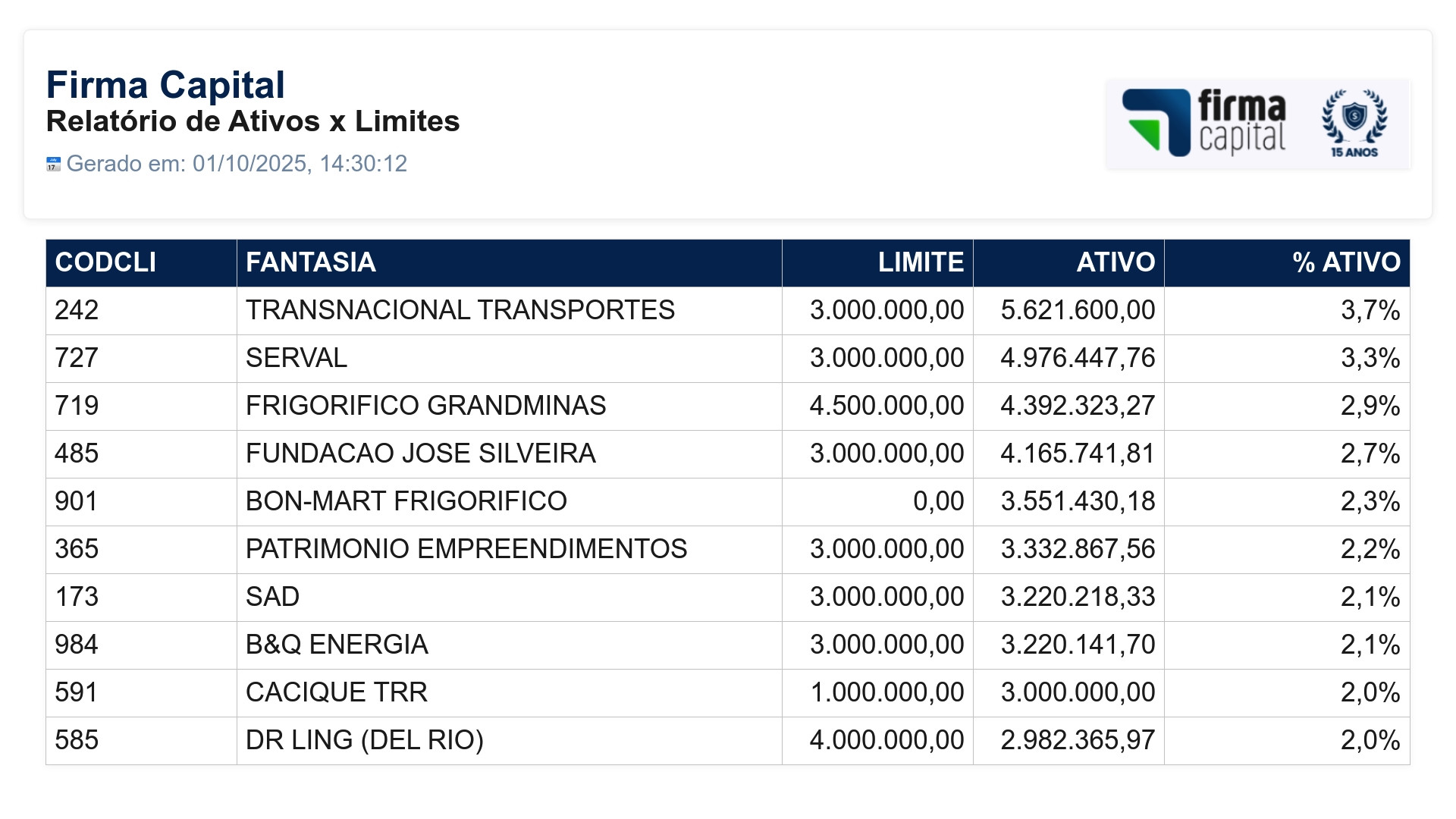Image resolution: width=1456 pixels, height=819 pixels.
Task: Click CACIQUE TRR limit 1.000.000,00
Action: pos(887,692)
